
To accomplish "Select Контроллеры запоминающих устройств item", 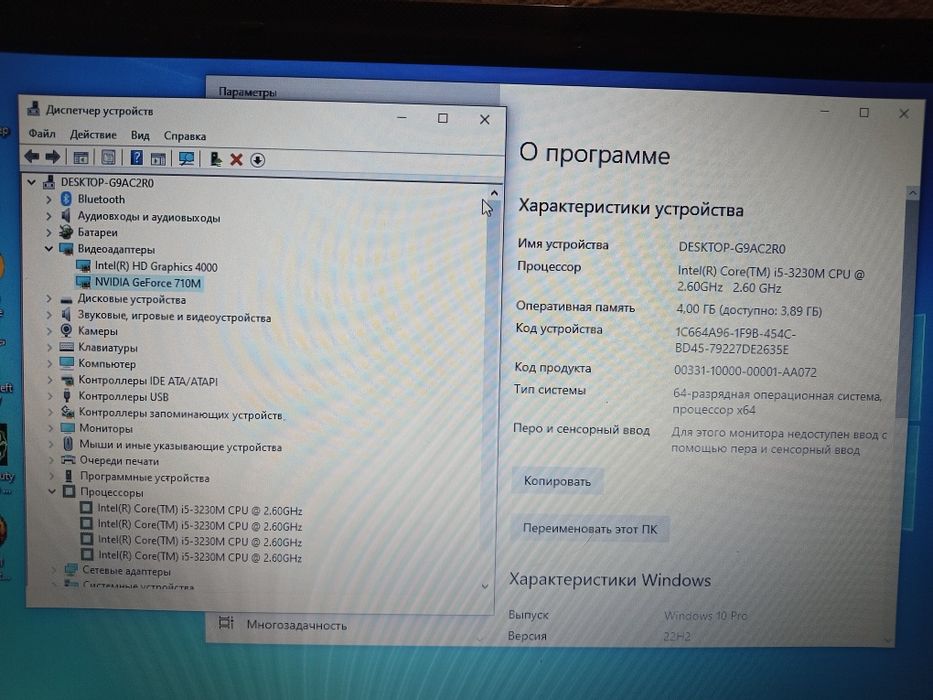I will [x=180, y=414].
